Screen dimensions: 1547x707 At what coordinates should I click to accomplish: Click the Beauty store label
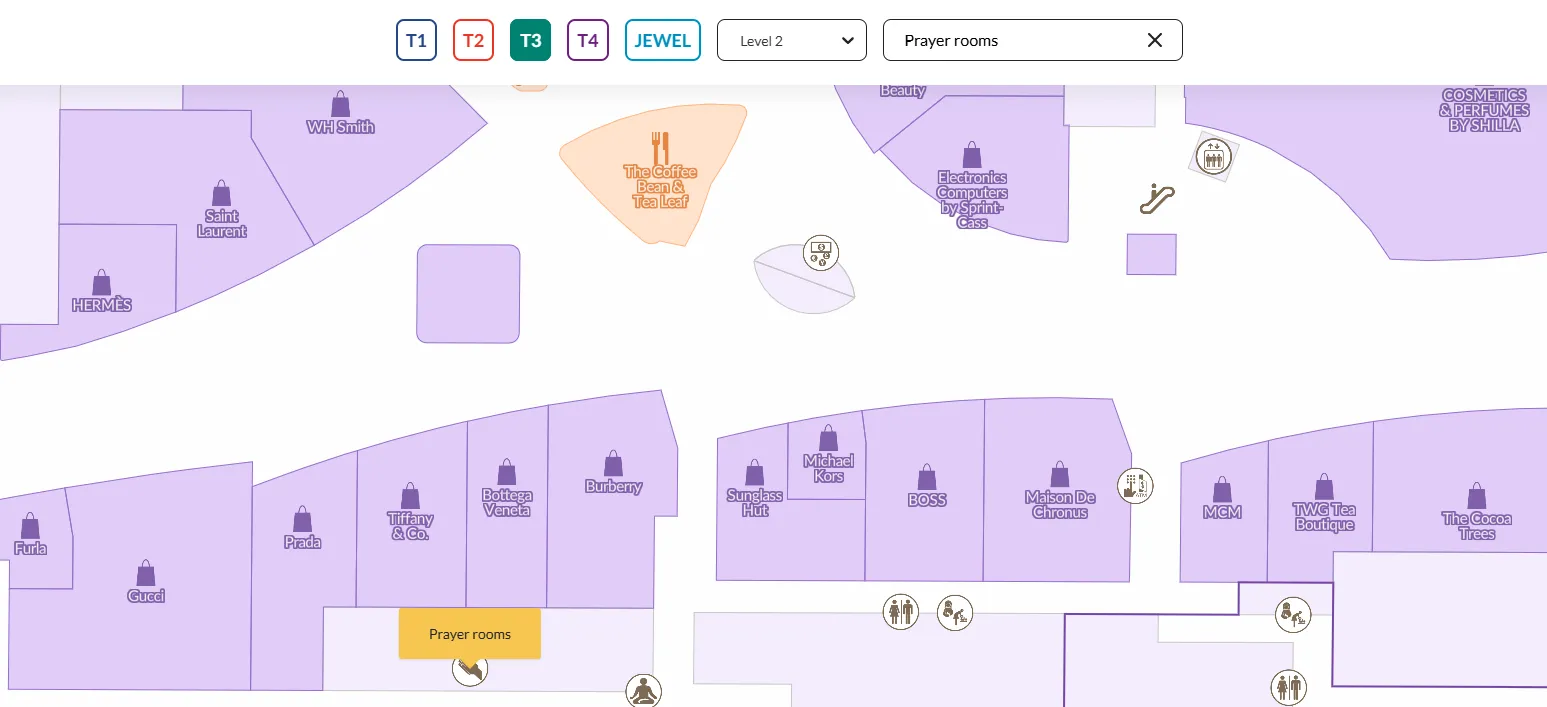903,91
